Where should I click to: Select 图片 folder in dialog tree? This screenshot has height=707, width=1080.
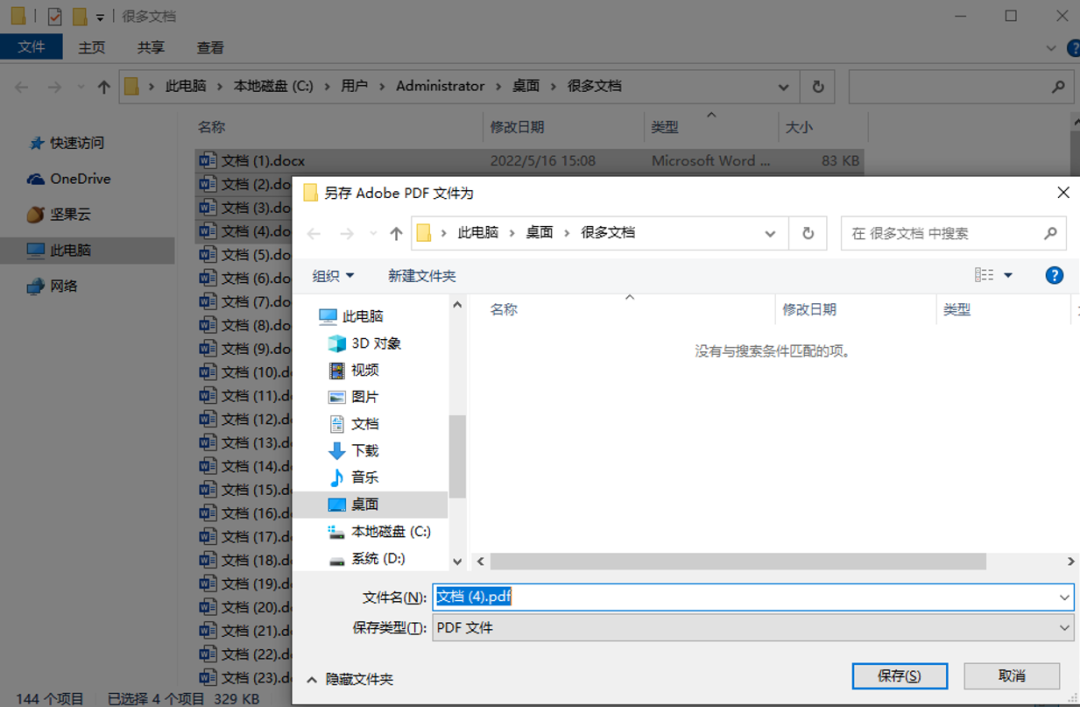click(x=364, y=397)
